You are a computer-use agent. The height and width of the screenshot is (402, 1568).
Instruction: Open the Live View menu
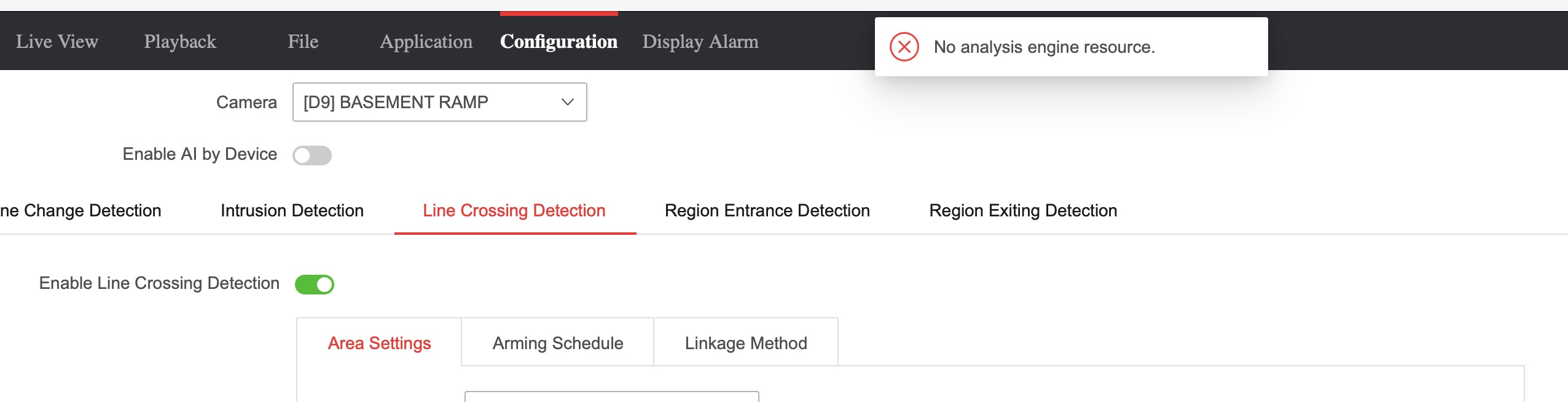(57, 41)
